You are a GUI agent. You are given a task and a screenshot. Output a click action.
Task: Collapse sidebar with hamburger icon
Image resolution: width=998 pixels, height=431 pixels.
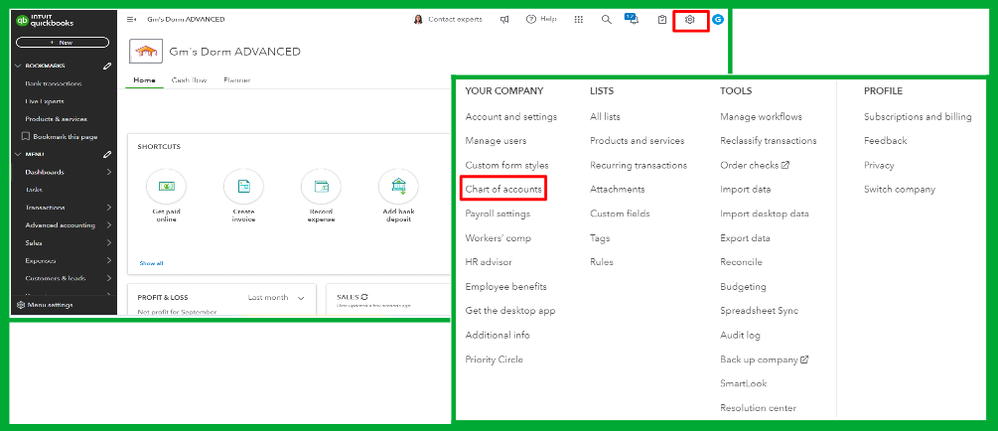pyautogui.click(x=132, y=20)
